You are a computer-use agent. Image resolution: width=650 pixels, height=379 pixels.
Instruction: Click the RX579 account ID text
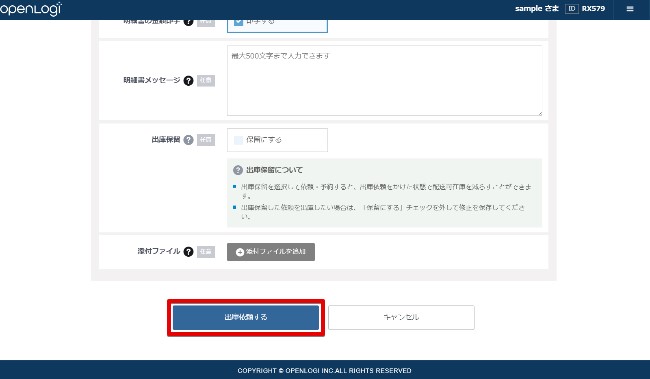coord(593,9)
